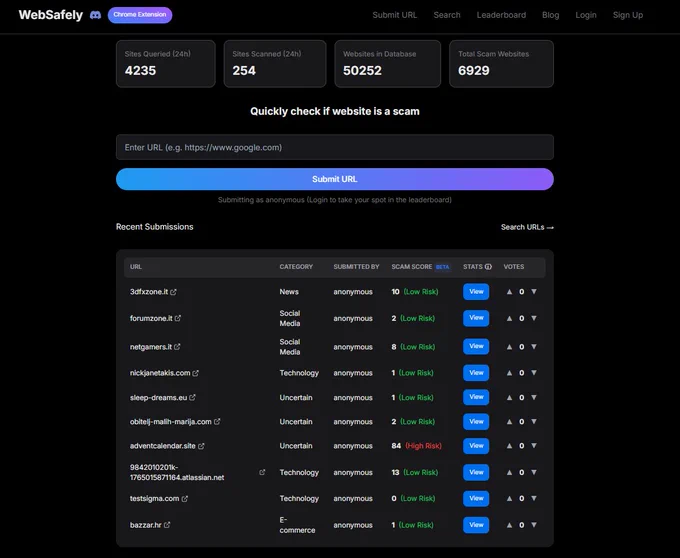Open Blog in the top navigation
Screen dimensions: 680x558
tap(550, 15)
